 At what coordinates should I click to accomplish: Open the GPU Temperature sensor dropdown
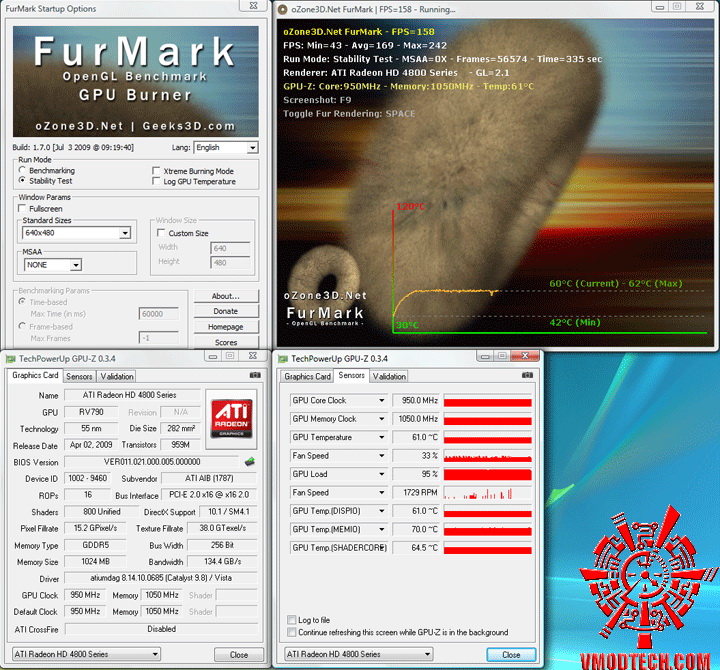[x=382, y=437]
